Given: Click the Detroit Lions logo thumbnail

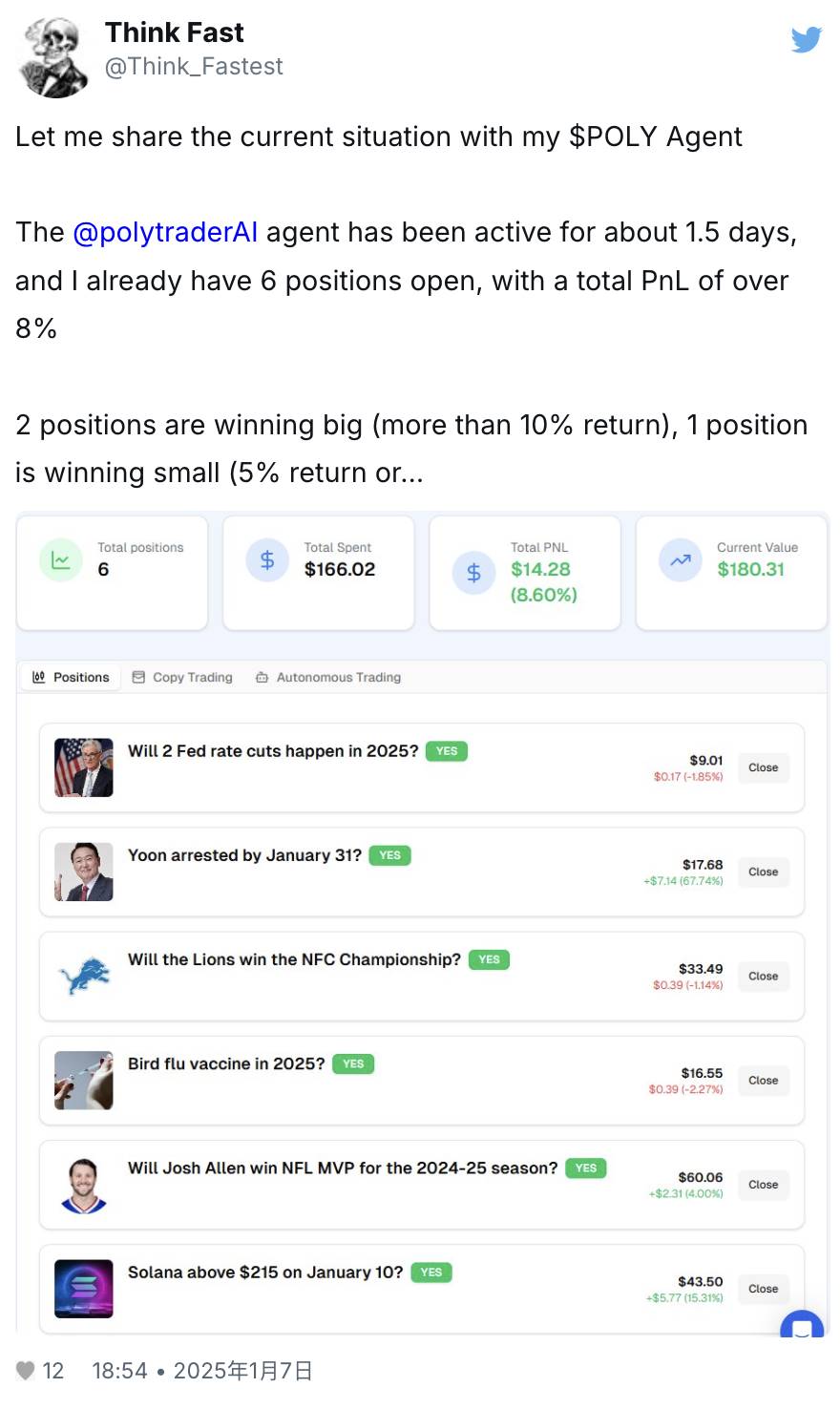Looking at the screenshot, I should click(84, 976).
